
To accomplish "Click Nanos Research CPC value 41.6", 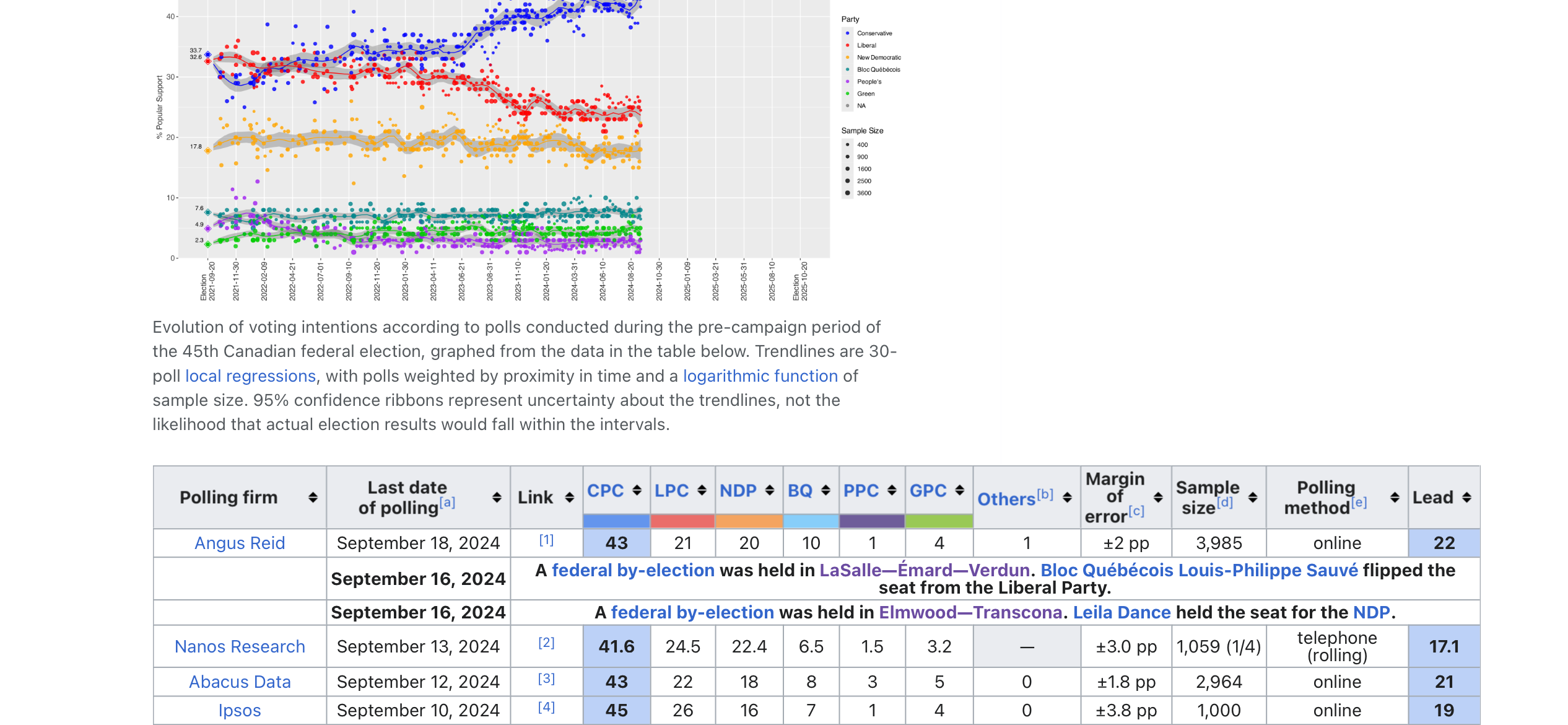I will [x=616, y=647].
